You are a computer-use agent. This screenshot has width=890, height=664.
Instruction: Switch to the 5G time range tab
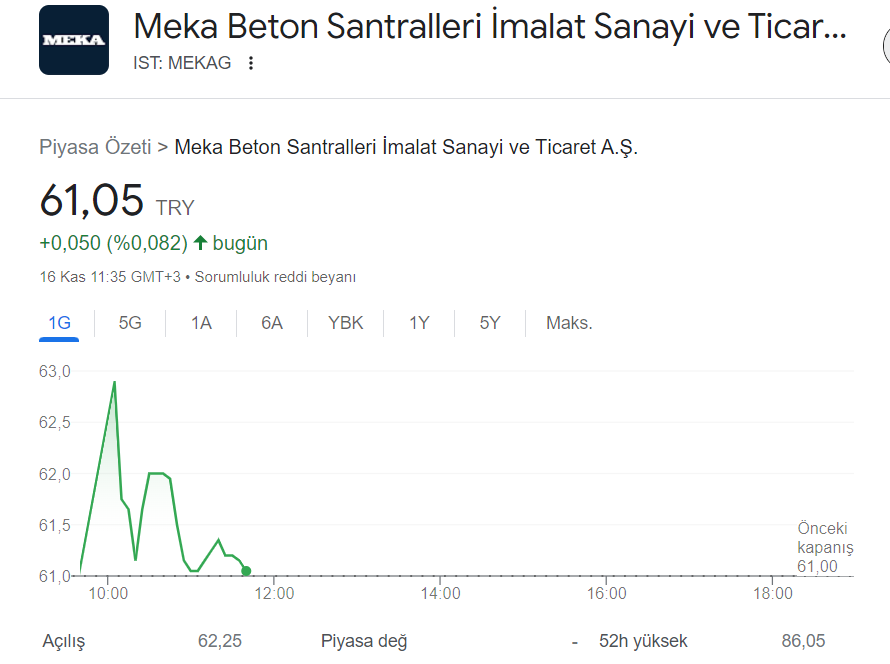(x=130, y=323)
